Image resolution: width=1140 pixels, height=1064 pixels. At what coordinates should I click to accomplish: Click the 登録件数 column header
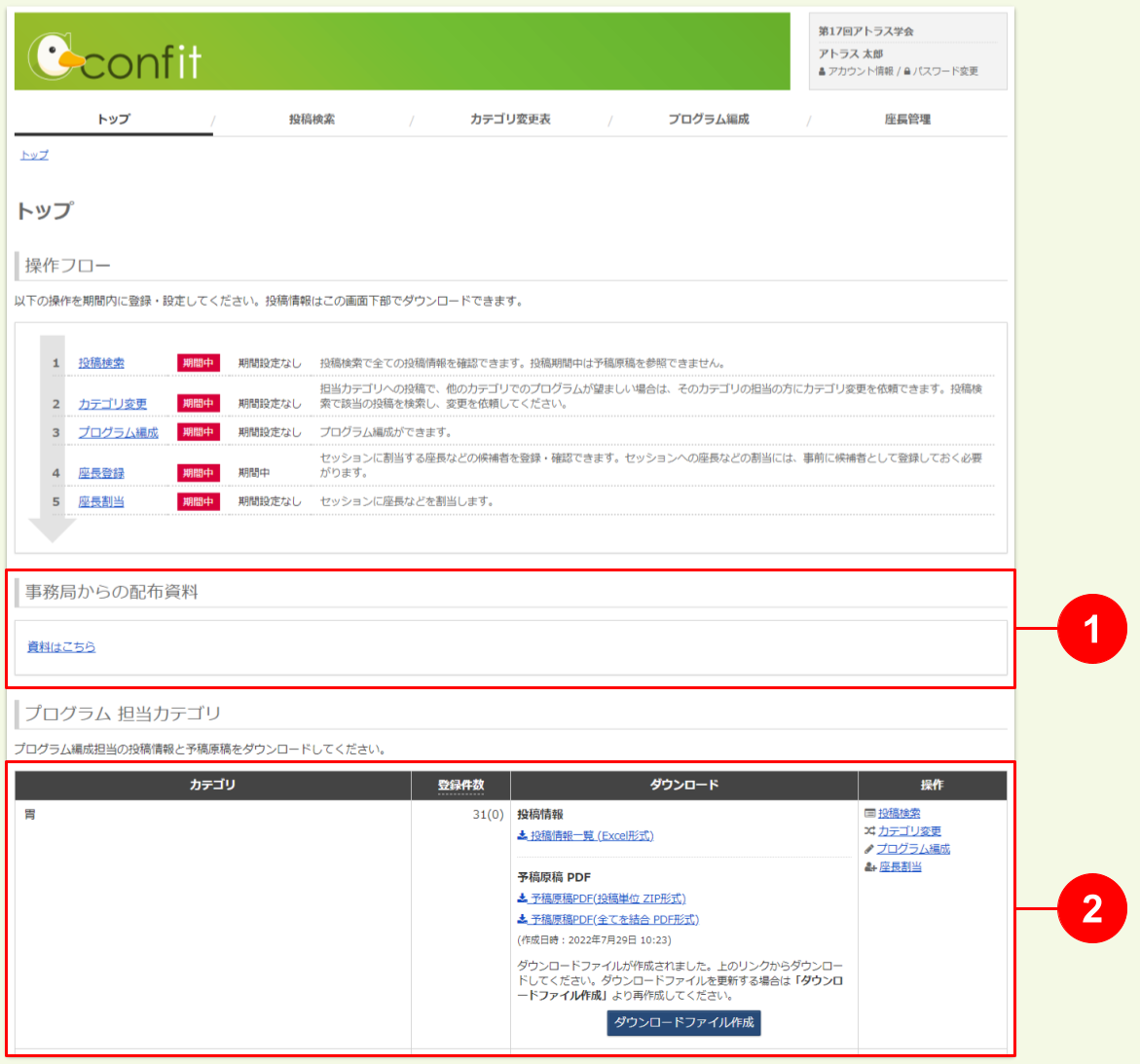[x=460, y=785]
